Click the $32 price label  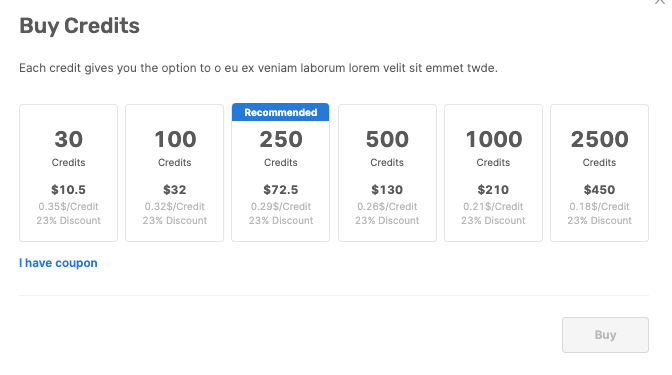pos(174,189)
